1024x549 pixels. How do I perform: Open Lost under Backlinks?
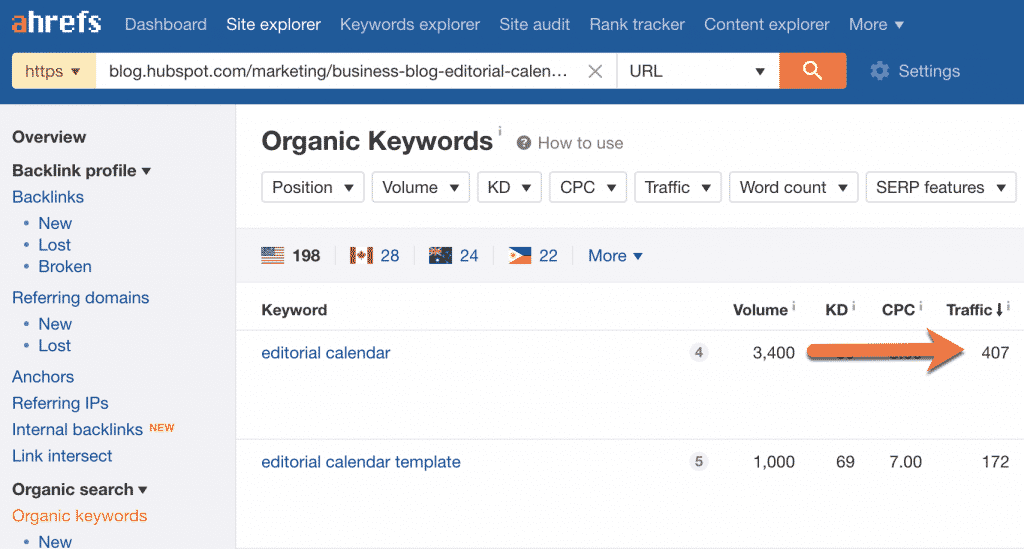tap(54, 245)
